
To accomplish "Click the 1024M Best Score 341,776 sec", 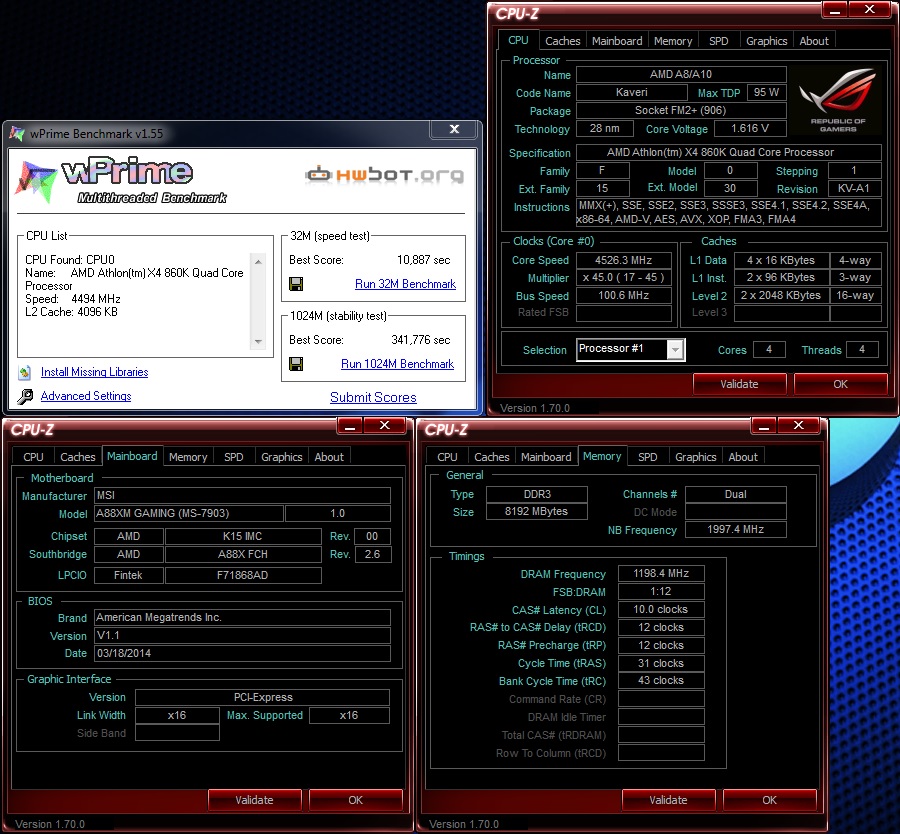I will (421, 340).
